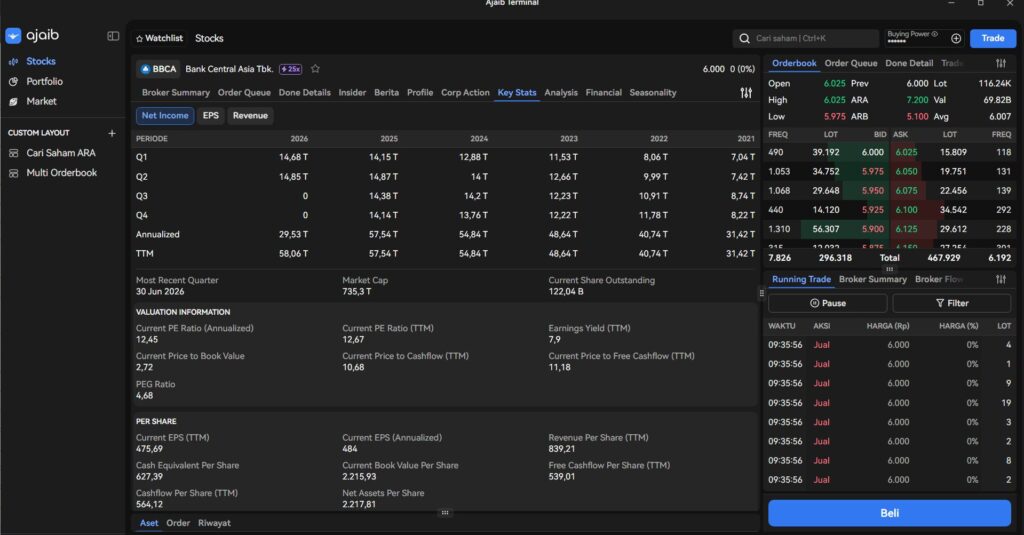This screenshot has width=1024, height=535.
Task: Focus the Cari saham search field
Action: coord(806,39)
